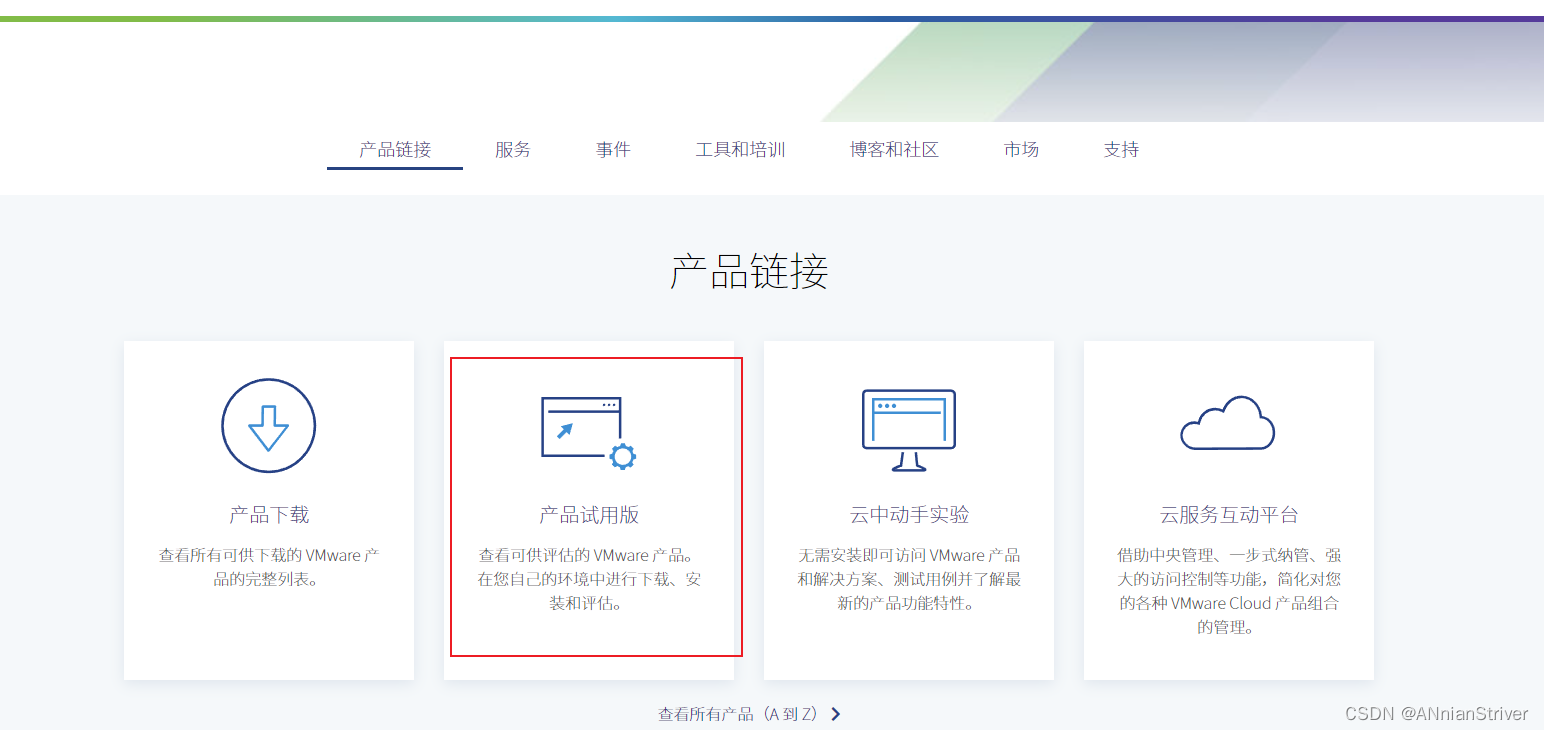Image resolution: width=1544 pixels, height=730 pixels.
Task: Click the 云服务互动平台 description text
Action: (x=1229, y=591)
